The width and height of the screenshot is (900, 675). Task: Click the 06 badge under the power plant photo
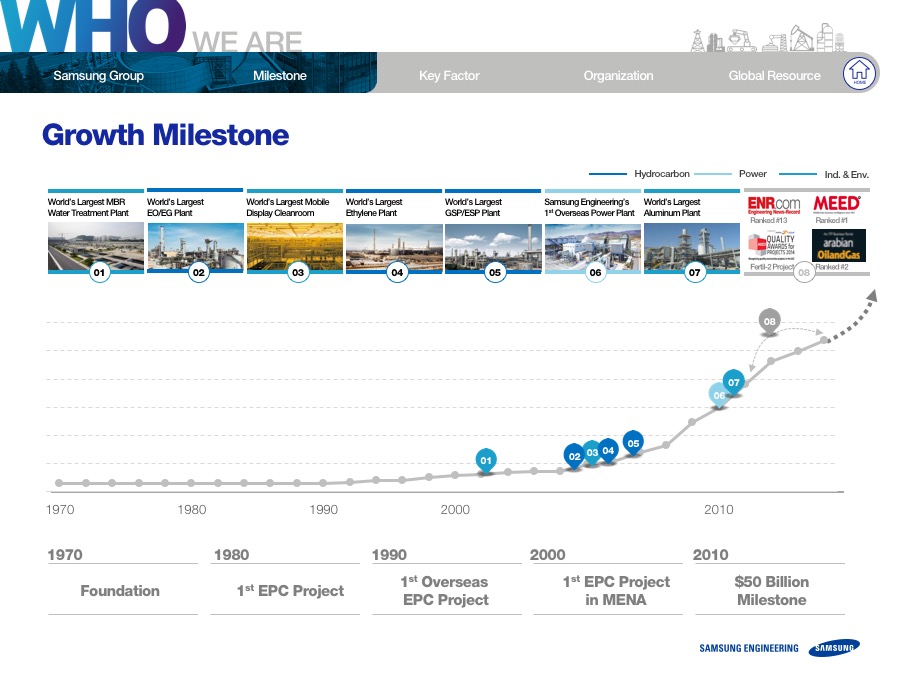(x=596, y=272)
